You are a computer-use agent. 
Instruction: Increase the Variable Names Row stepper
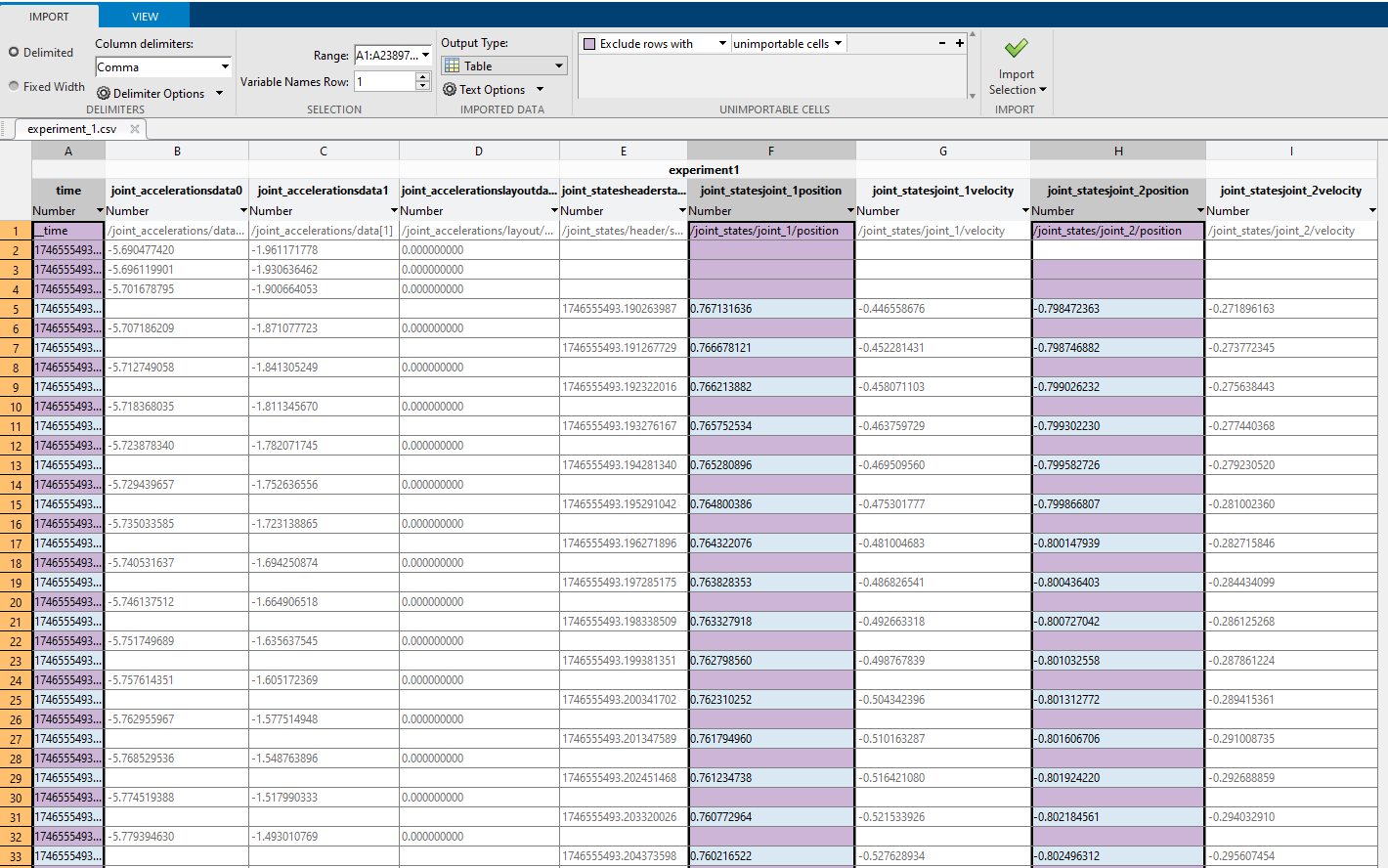coord(422,76)
